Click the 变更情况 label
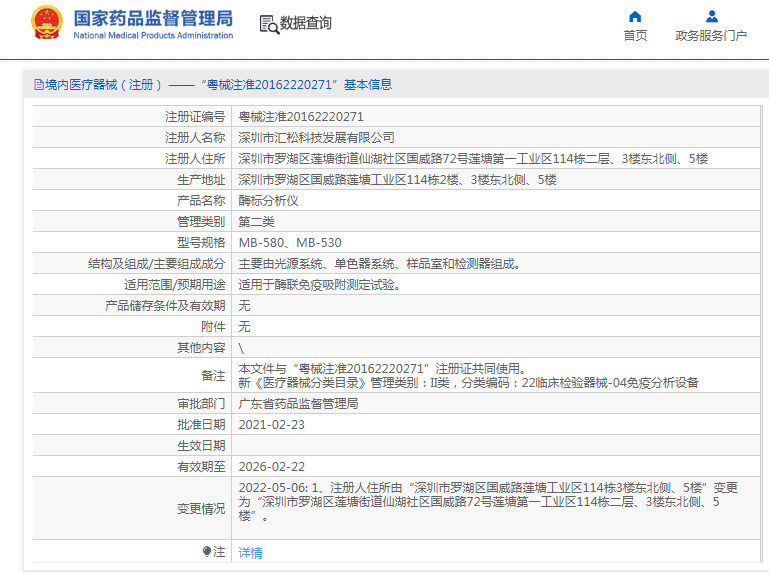Viewport: 769px width, 573px height. (x=201, y=509)
